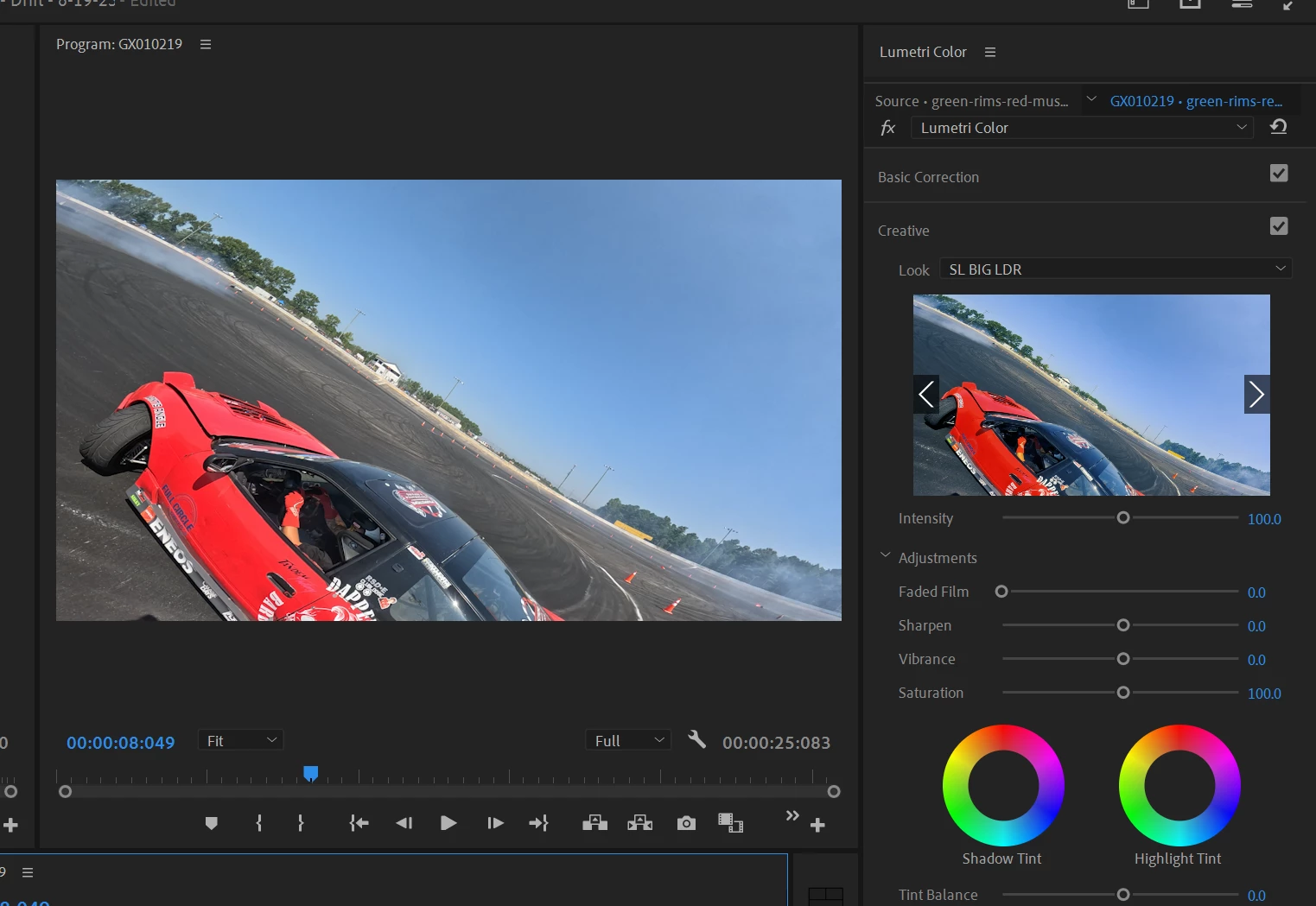Click the Vibrance slider handle
Viewport: 1316px width, 906px height.
click(1123, 659)
